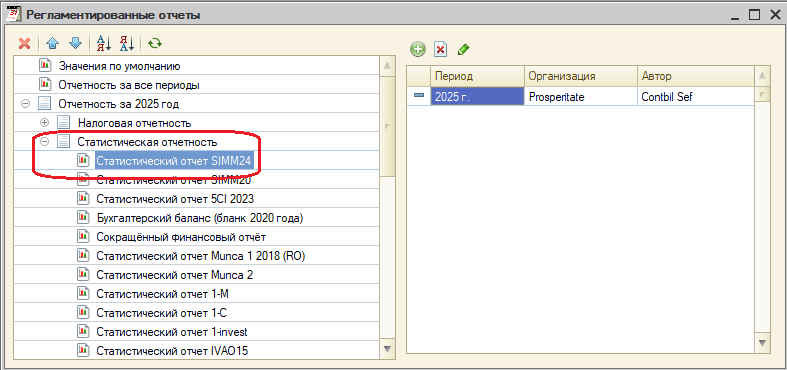Image resolution: width=787 pixels, height=370 pixels.
Task: Select Статистический отчет Munca 1 2018 (RO)
Action: point(201,256)
